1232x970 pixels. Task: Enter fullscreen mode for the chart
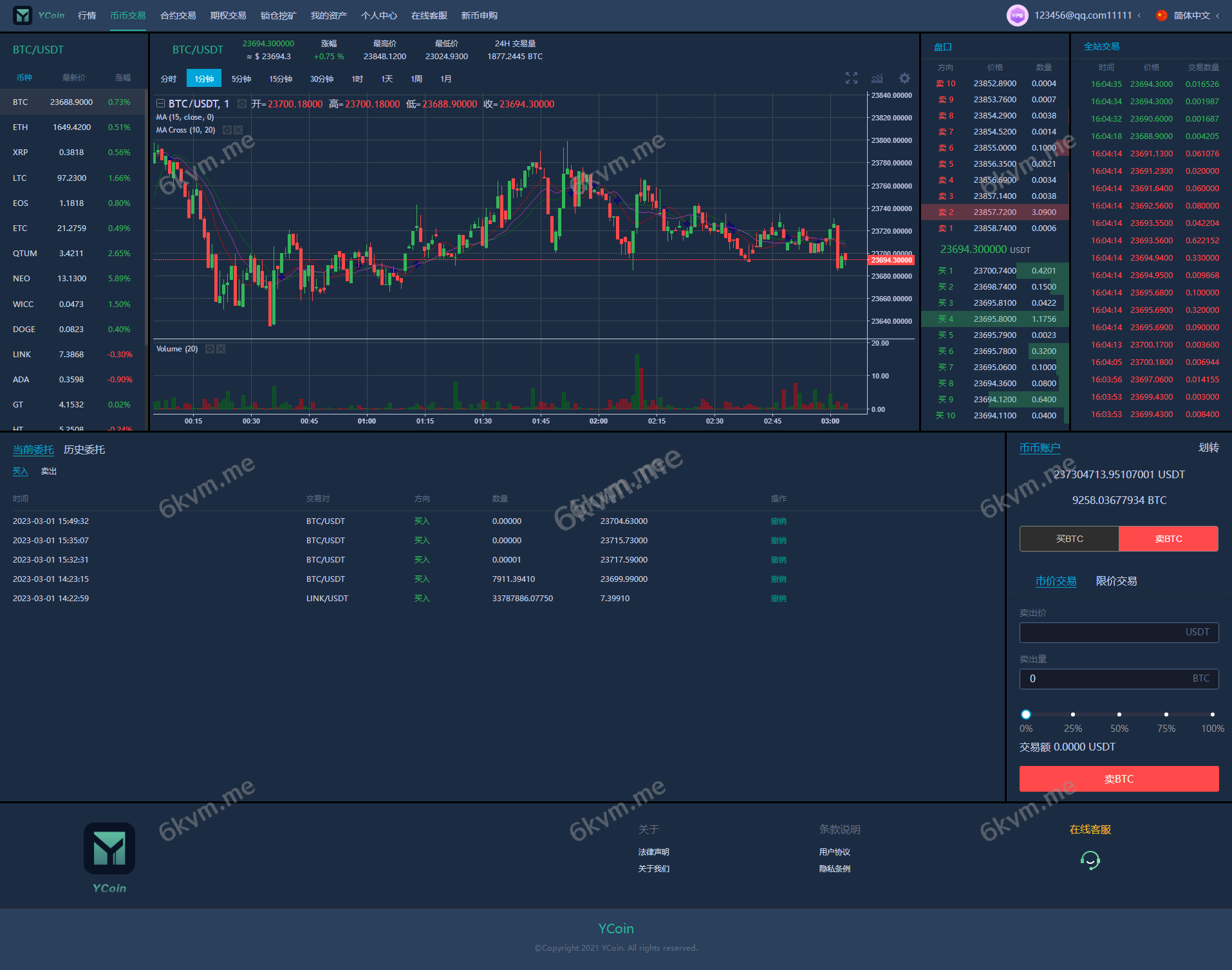851,79
